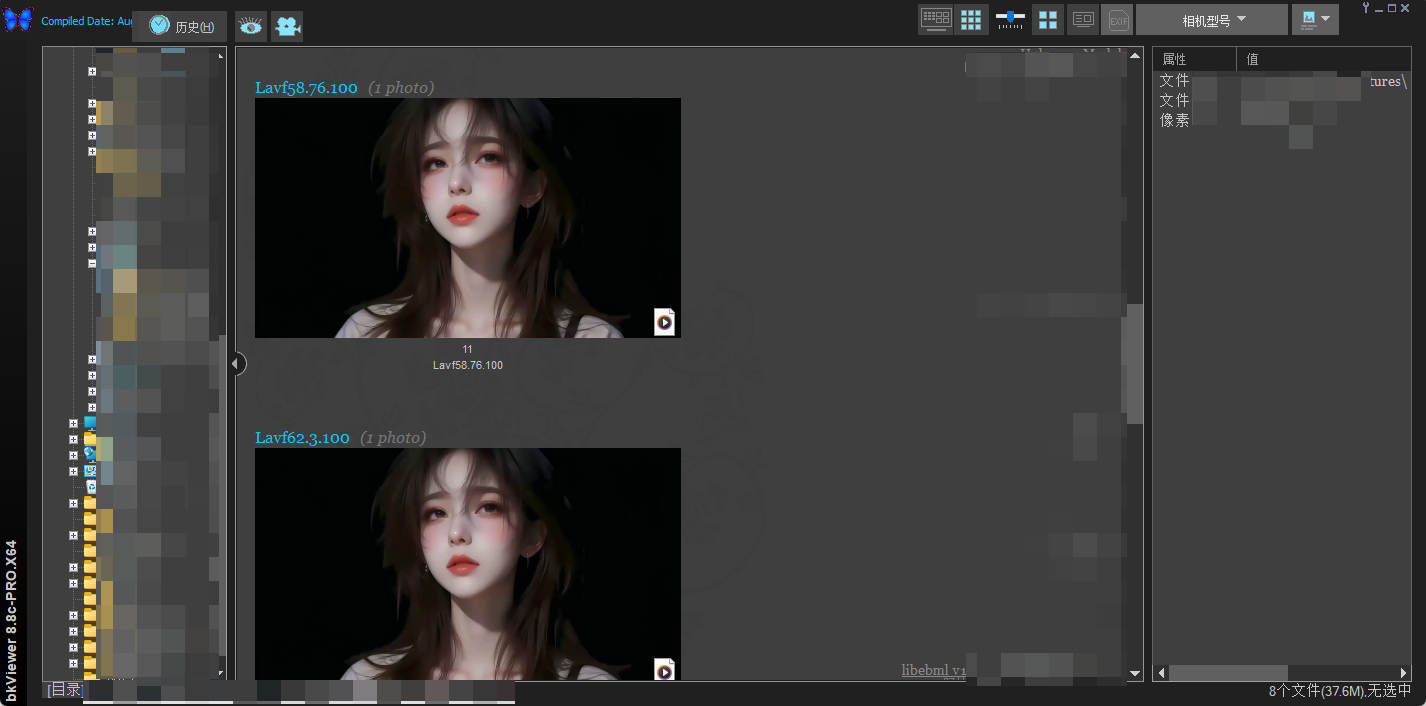Image resolution: width=1426 pixels, height=706 pixels.
Task: Click the Lavf58.76.100 caption below thumbnail
Action: point(468,365)
